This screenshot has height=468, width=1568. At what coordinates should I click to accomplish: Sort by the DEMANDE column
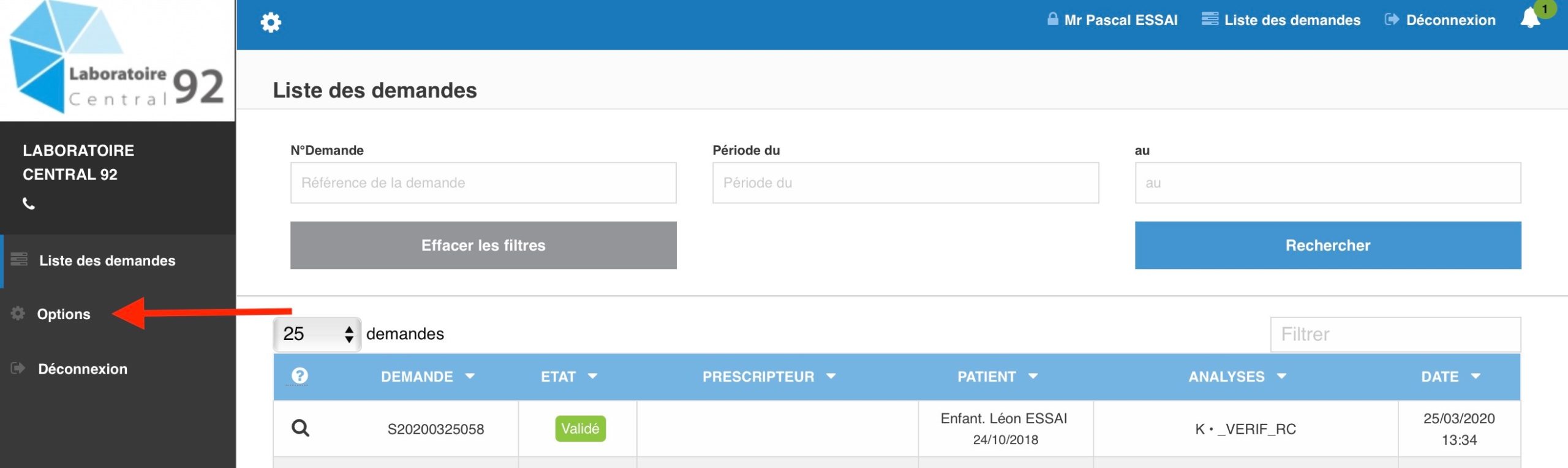click(427, 376)
